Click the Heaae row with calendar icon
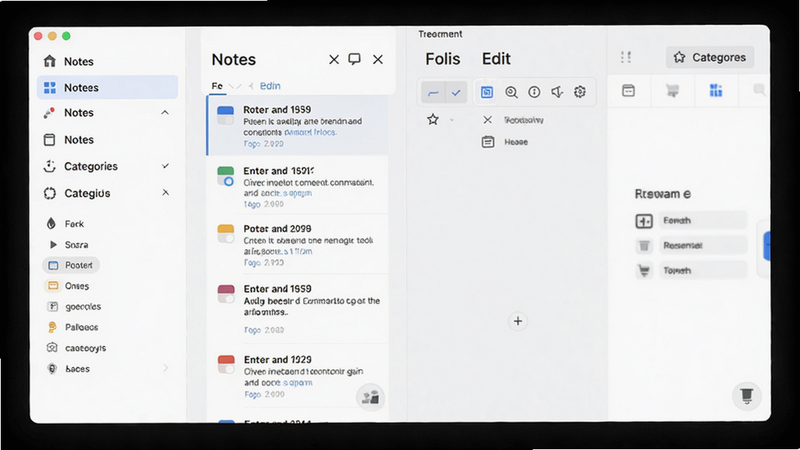800x450 pixels. (505, 142)
